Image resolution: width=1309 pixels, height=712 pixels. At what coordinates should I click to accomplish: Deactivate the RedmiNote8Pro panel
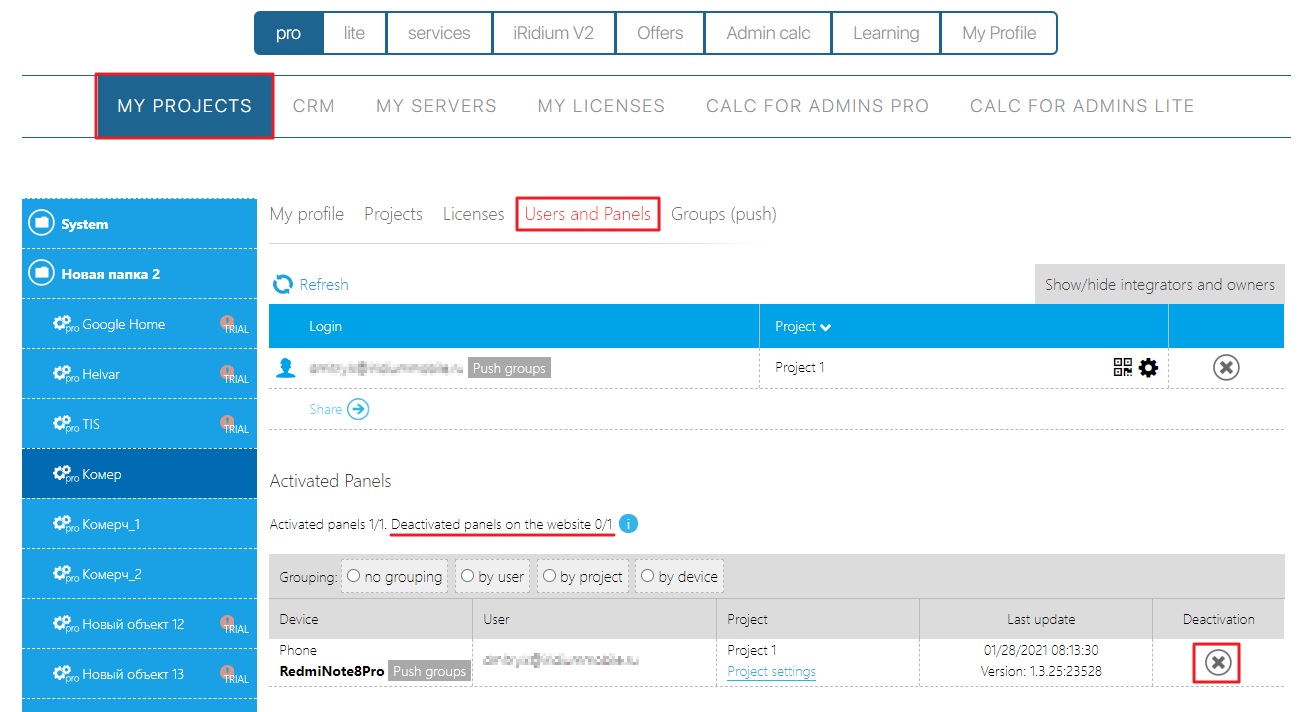click(1217, 662)
